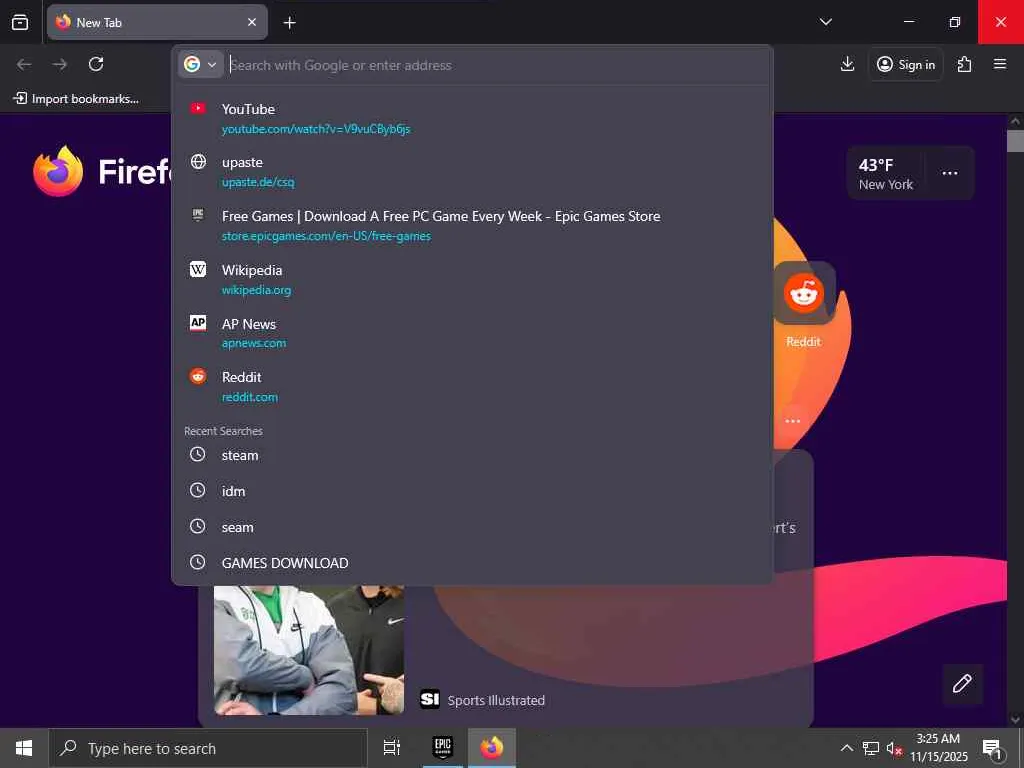The height and width of the screenshot is (768, 1024).
Task: Click store.epicgames.com free-games URL
Action: coord(326,236)
